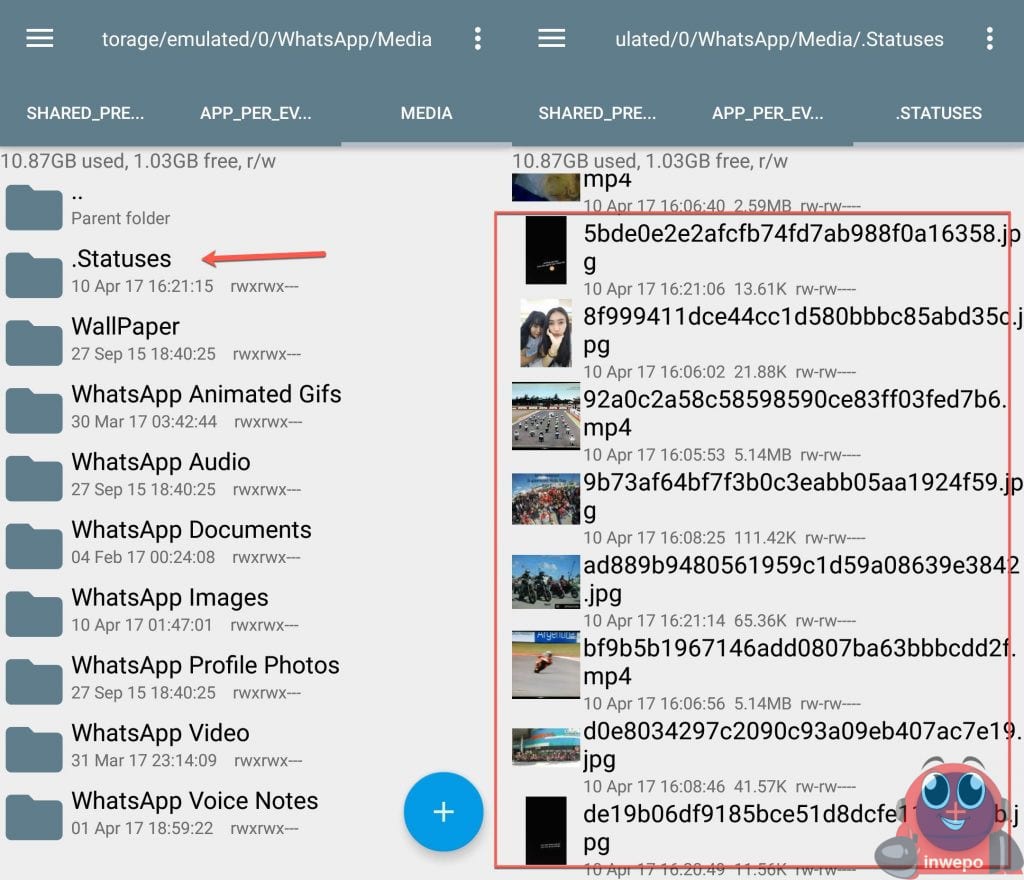Open thumbnail of 9b73af64bf7f3b0c jpg image
Screen dimensions: 1024x880
pos(546,499)
